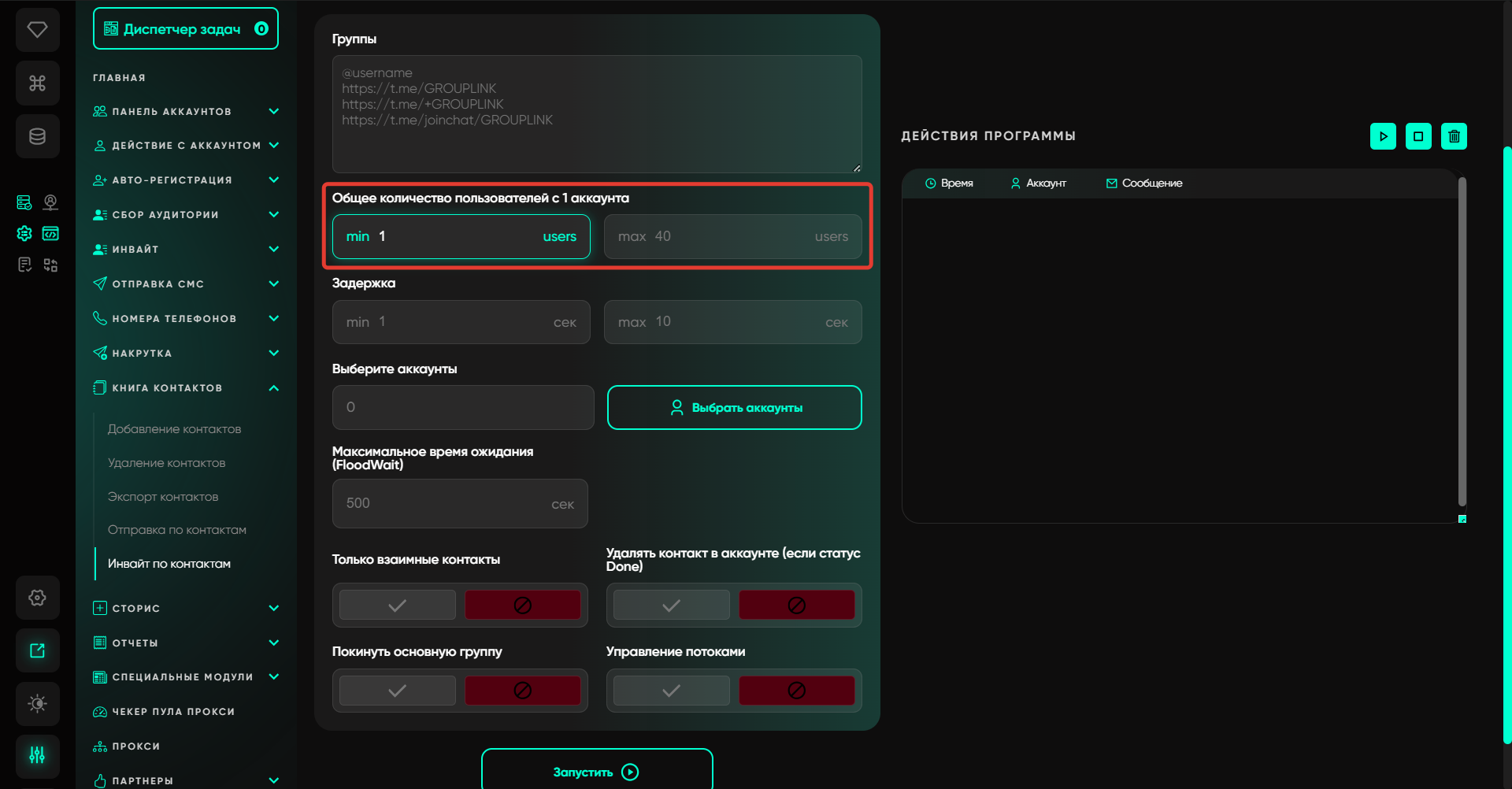Open the database icon in left sidebar
Screen dimensions: 1512x789
(37, 136)
